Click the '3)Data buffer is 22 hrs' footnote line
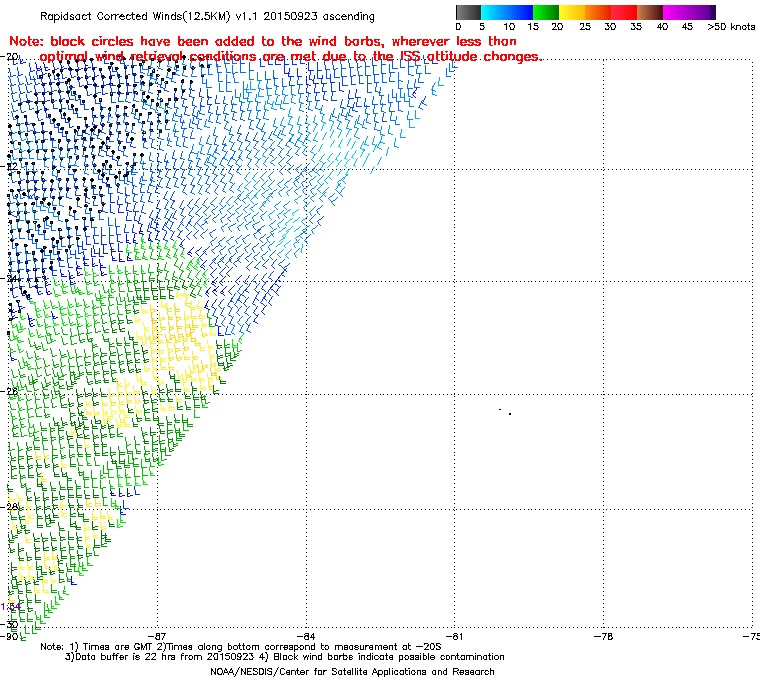Image resolution: width=760 pixels, height=688 pixels. [x=285, y=657]
